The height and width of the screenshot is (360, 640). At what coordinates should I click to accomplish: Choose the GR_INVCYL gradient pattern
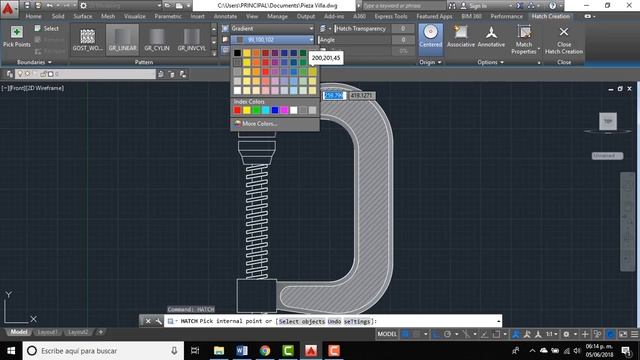pyautogui.click(x=191, y=40)
